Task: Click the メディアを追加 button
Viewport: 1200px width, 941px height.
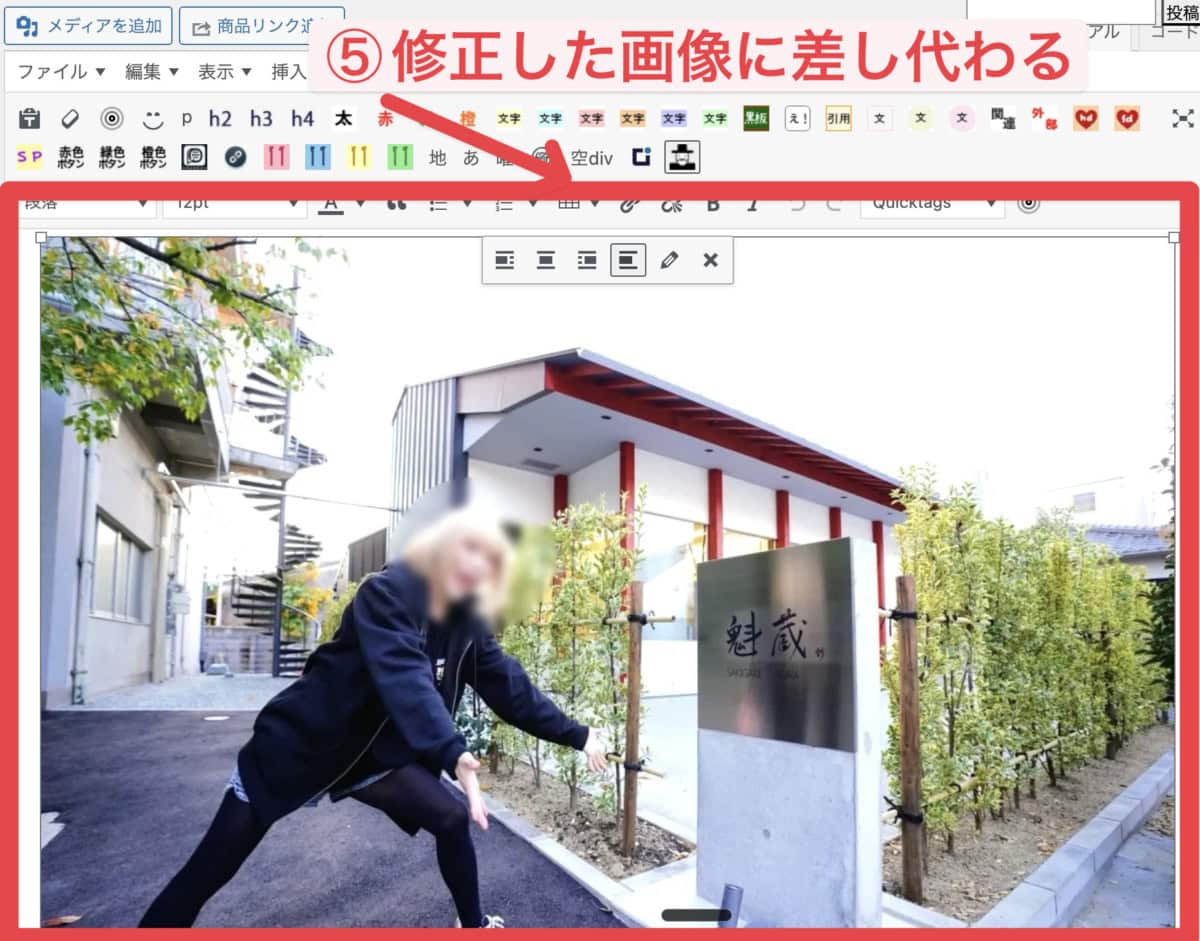Action: click(88, 26)
